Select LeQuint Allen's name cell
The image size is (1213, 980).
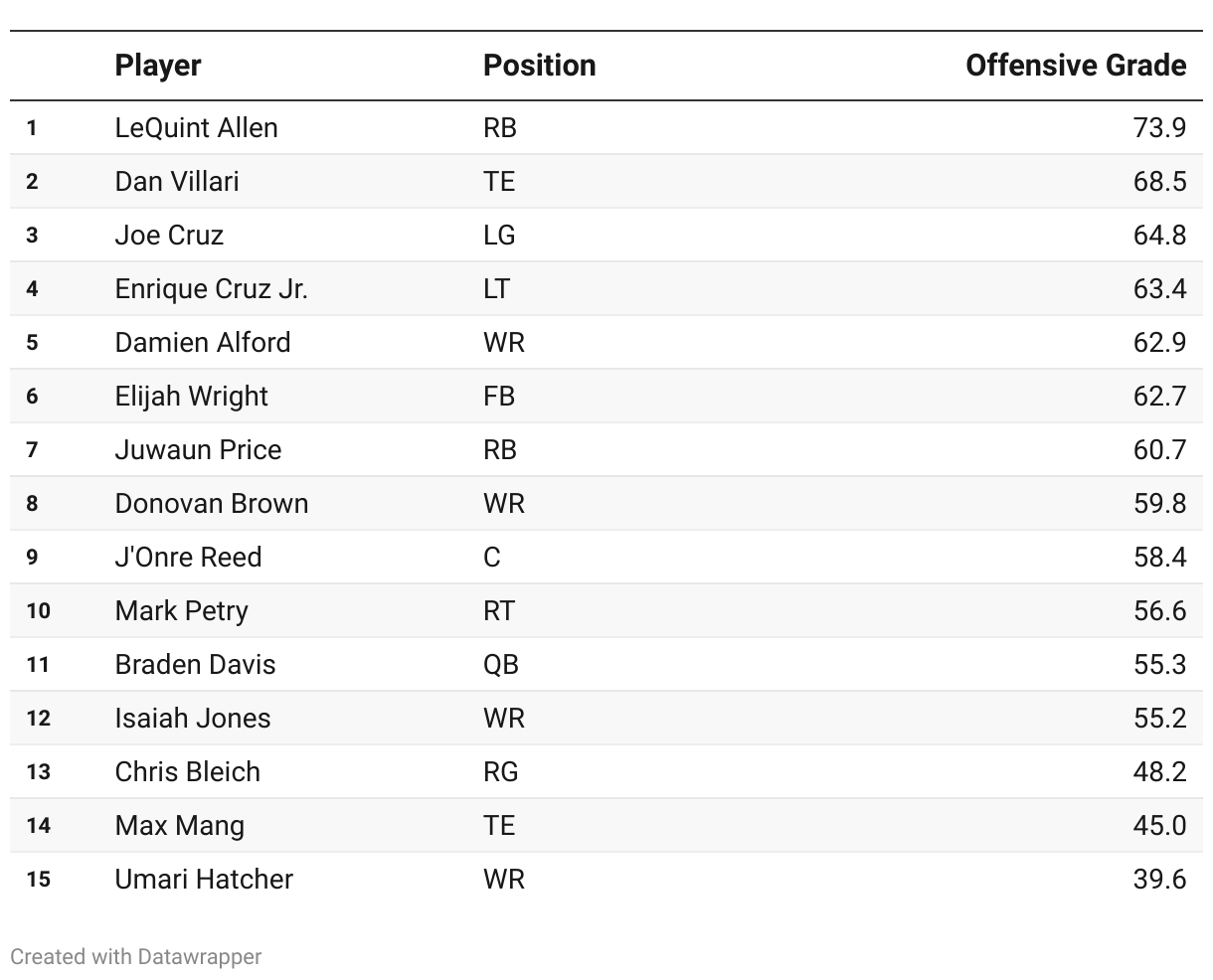coord(196,128)
